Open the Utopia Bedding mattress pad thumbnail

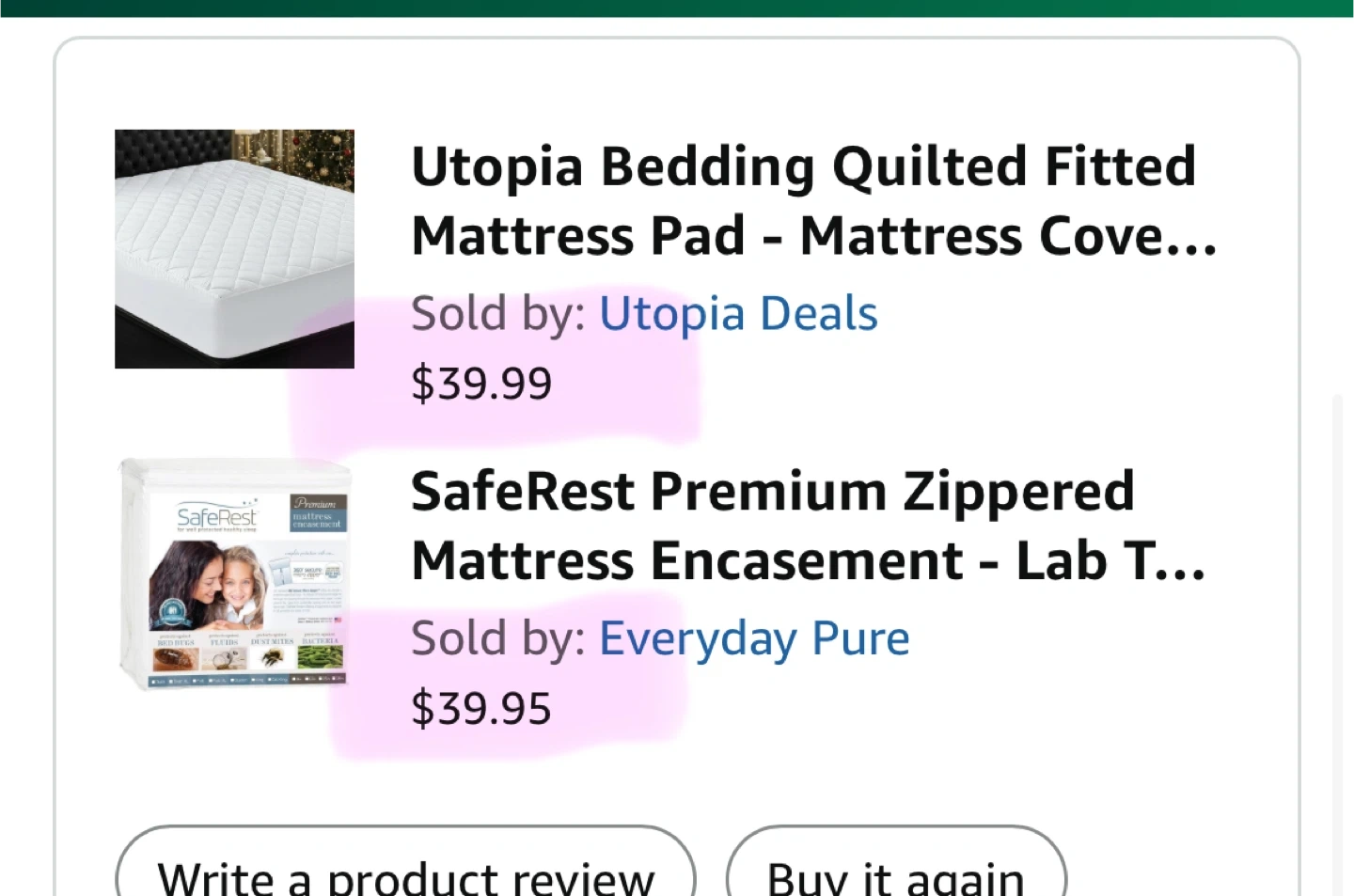[x=234, y=248]
